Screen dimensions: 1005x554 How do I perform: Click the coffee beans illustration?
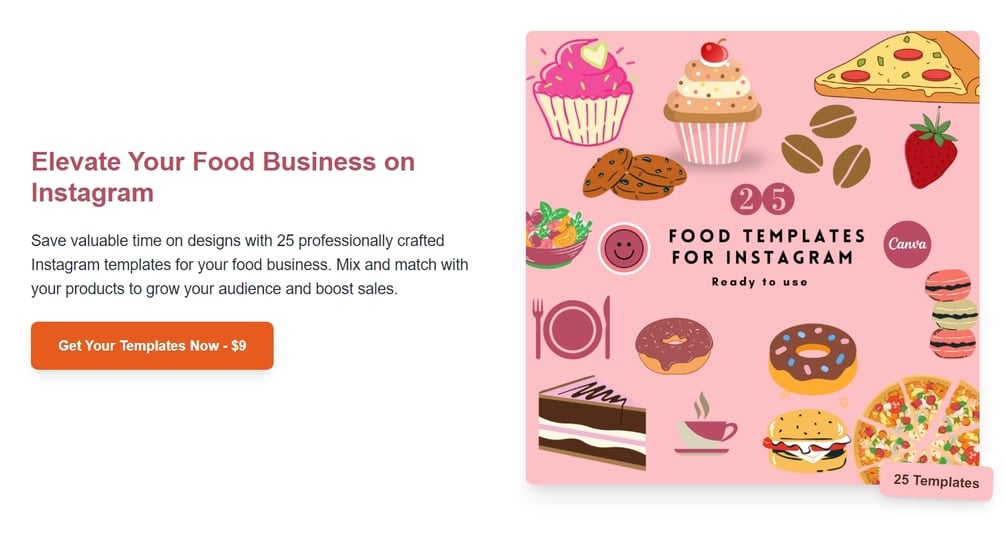point(827,147)
